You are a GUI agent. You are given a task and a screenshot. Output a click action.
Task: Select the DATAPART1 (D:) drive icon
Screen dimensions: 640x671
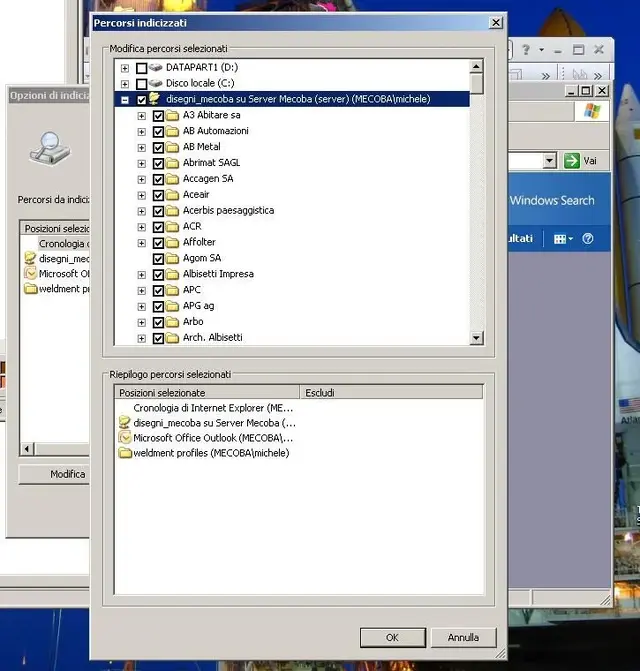click(156, 67)
